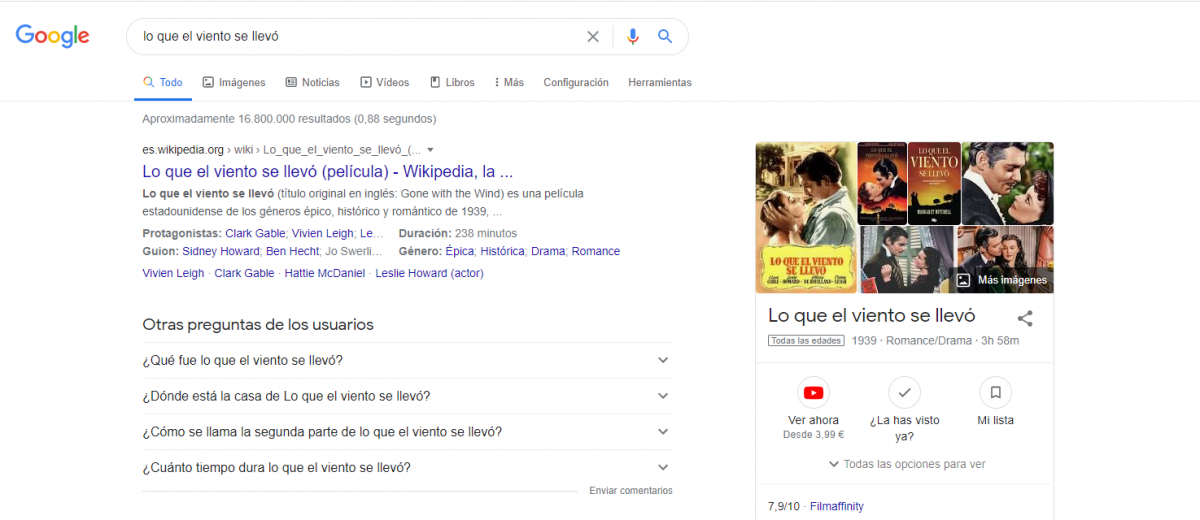Expand 'Todas las opciones para ver'
The width and height of the screenshot is (1200, 520).
[906, 464]
